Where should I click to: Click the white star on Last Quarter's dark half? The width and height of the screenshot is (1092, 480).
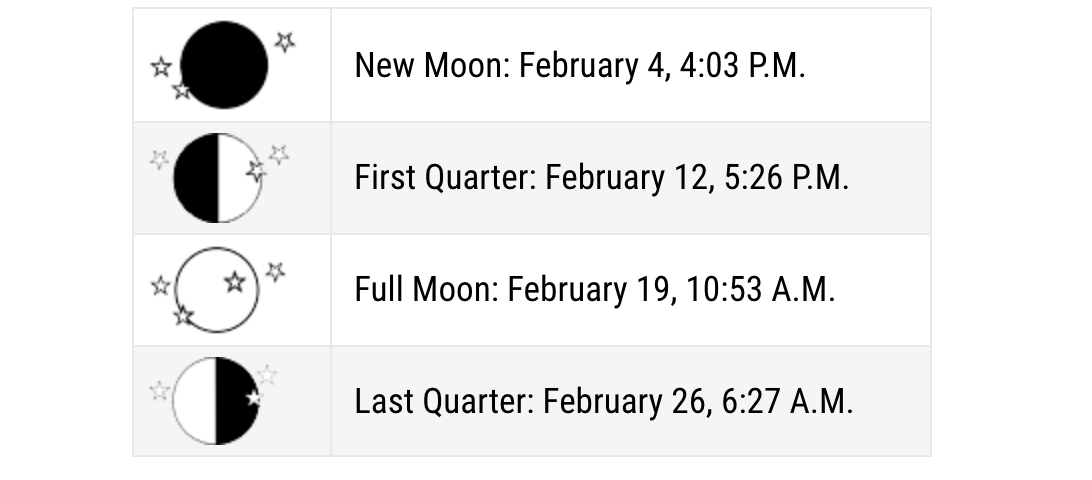click(254, 398)
